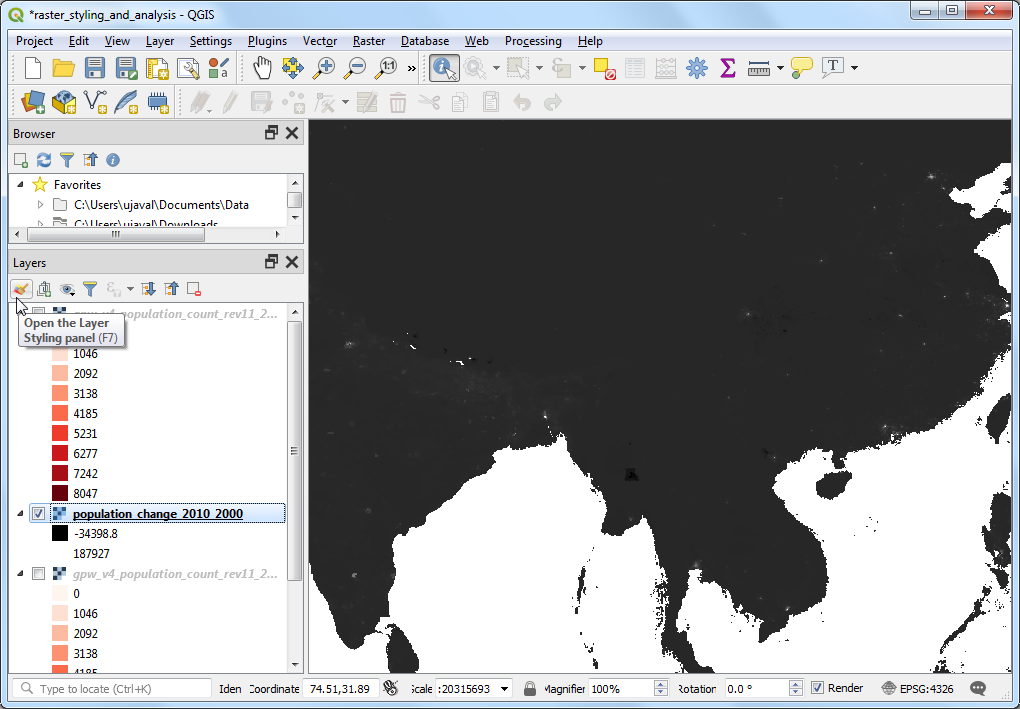The image size is (1020, 709).
Task: Open the Scale dropdown in status bar
Action: tap(504, 689)
